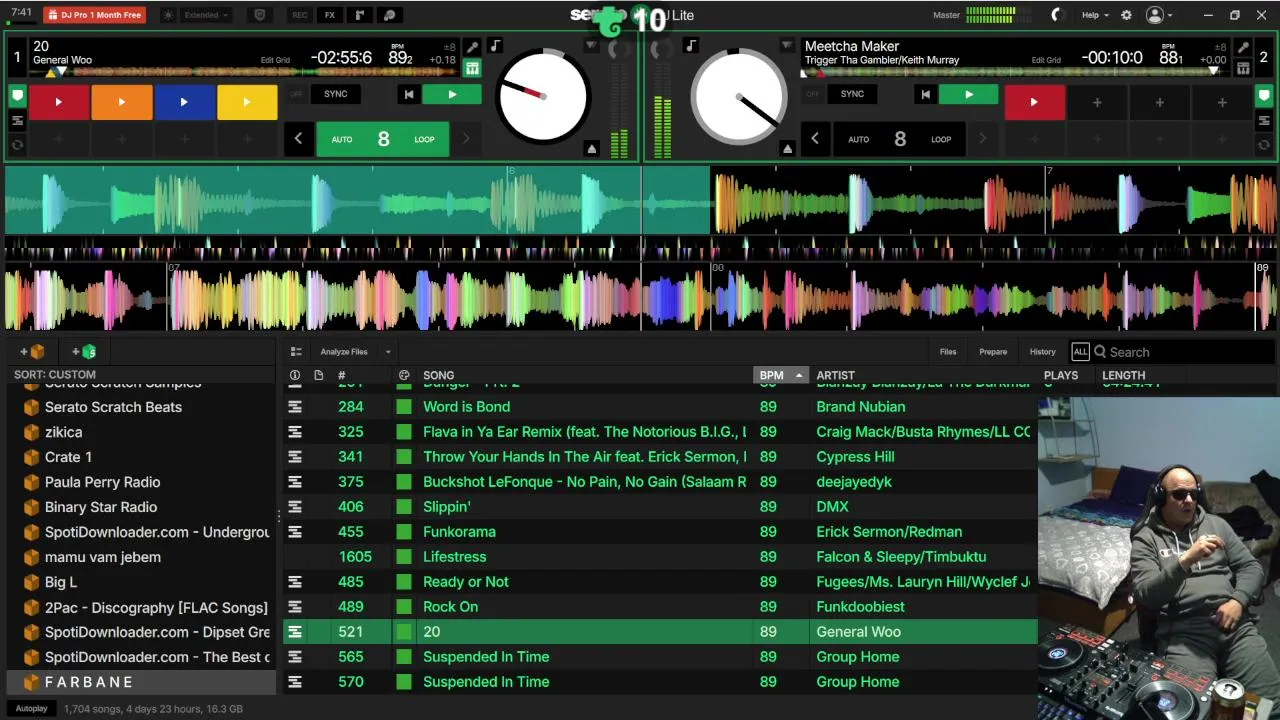Open the REC recording panel
The height and width of the screenshot is (720, 1280).
[x=299, y=15]
